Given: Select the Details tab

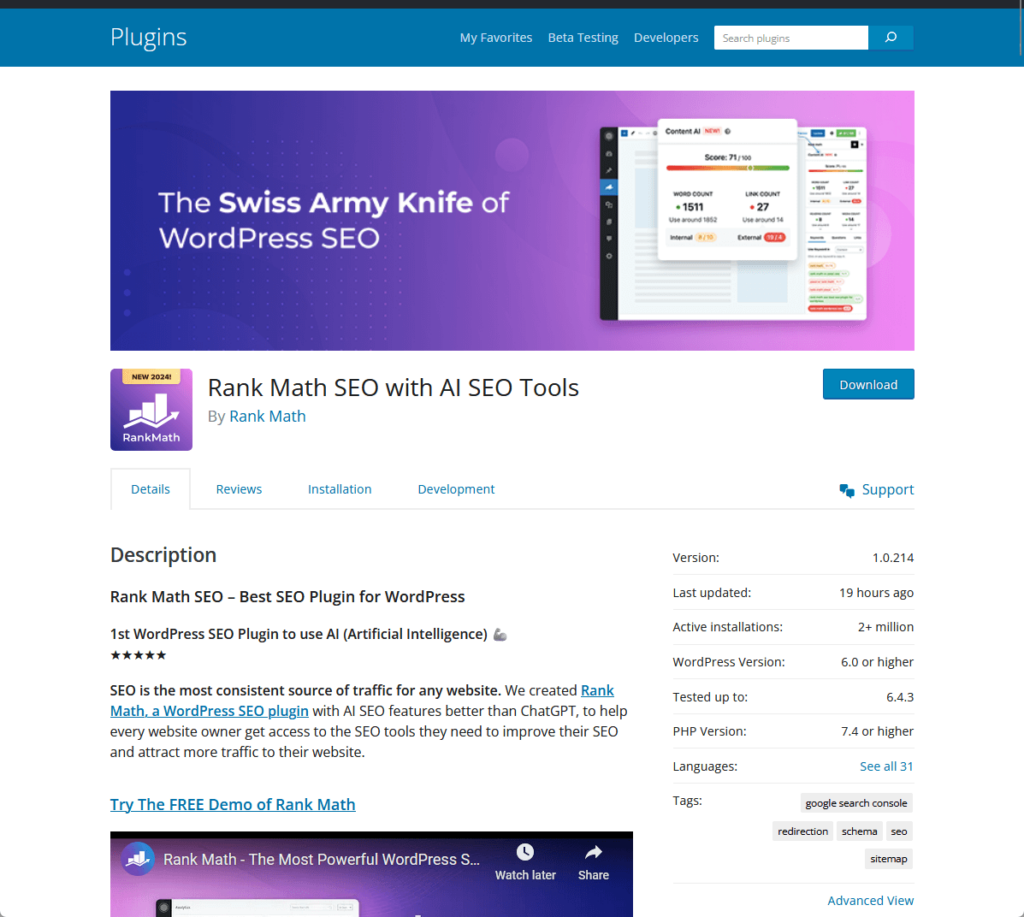Looking at the screenshot, I should click(x=150, y=489).
